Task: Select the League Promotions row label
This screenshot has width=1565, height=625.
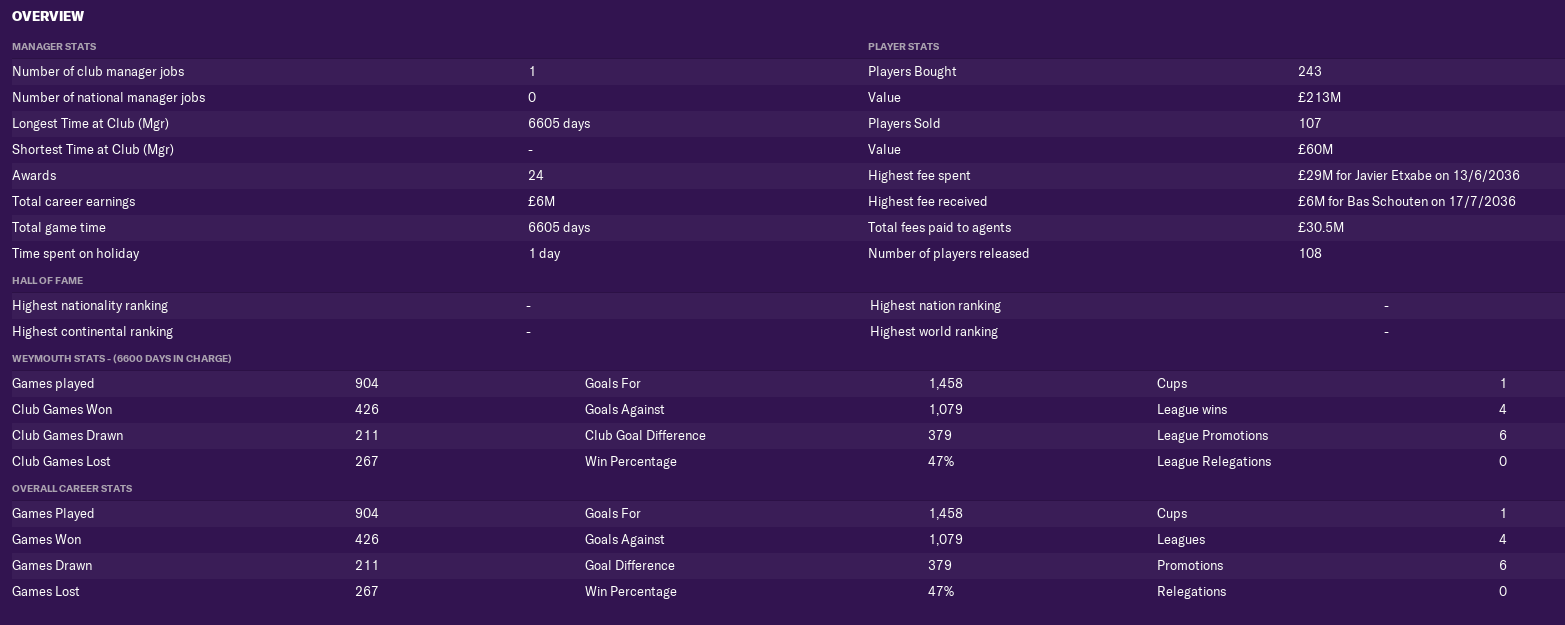Action: pos(1212,435)
